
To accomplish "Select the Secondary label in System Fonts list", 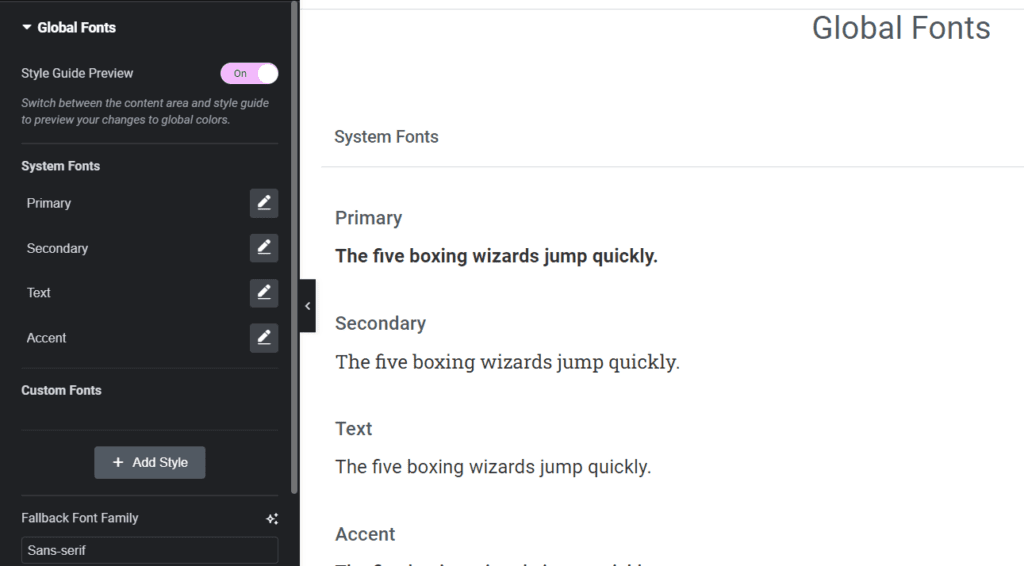I will [x=57, y=248].
